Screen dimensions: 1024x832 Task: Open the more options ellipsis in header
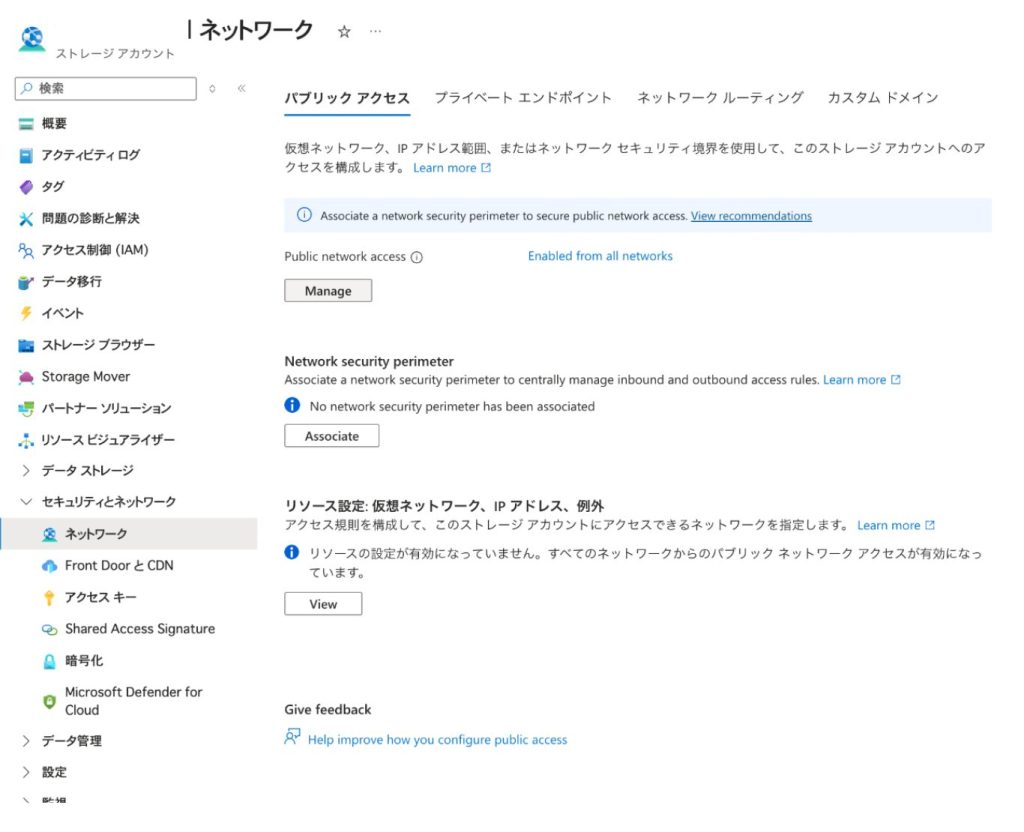tap(375, 32)
